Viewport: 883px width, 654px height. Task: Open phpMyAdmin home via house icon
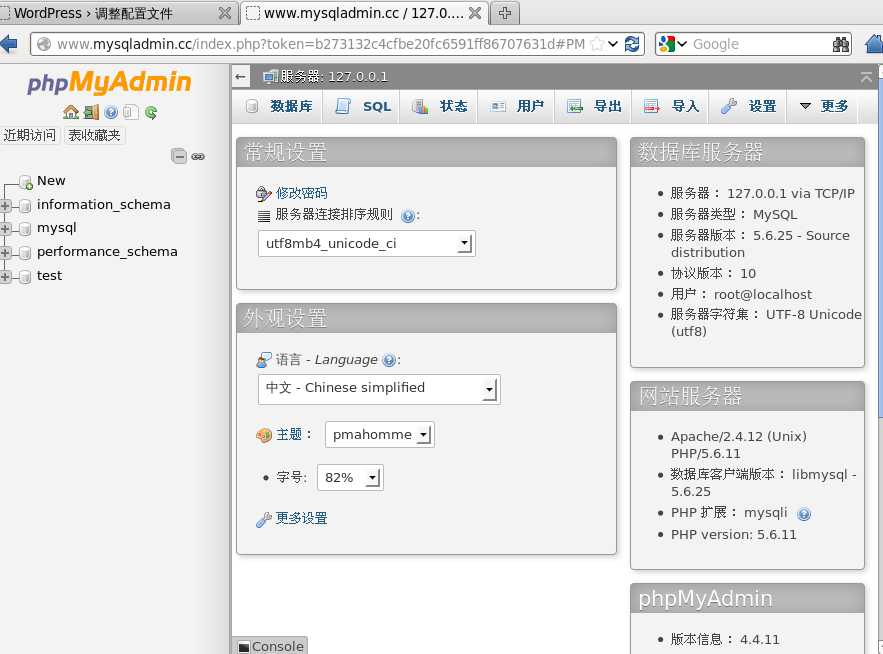point(71,112)
